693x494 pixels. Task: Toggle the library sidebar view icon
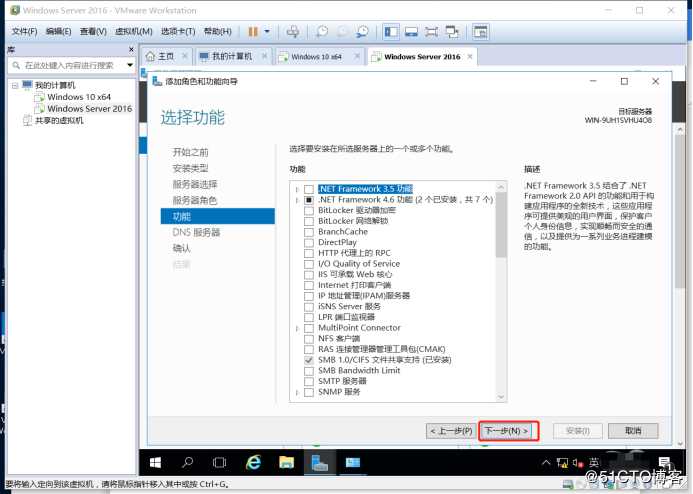click(391, 32)
